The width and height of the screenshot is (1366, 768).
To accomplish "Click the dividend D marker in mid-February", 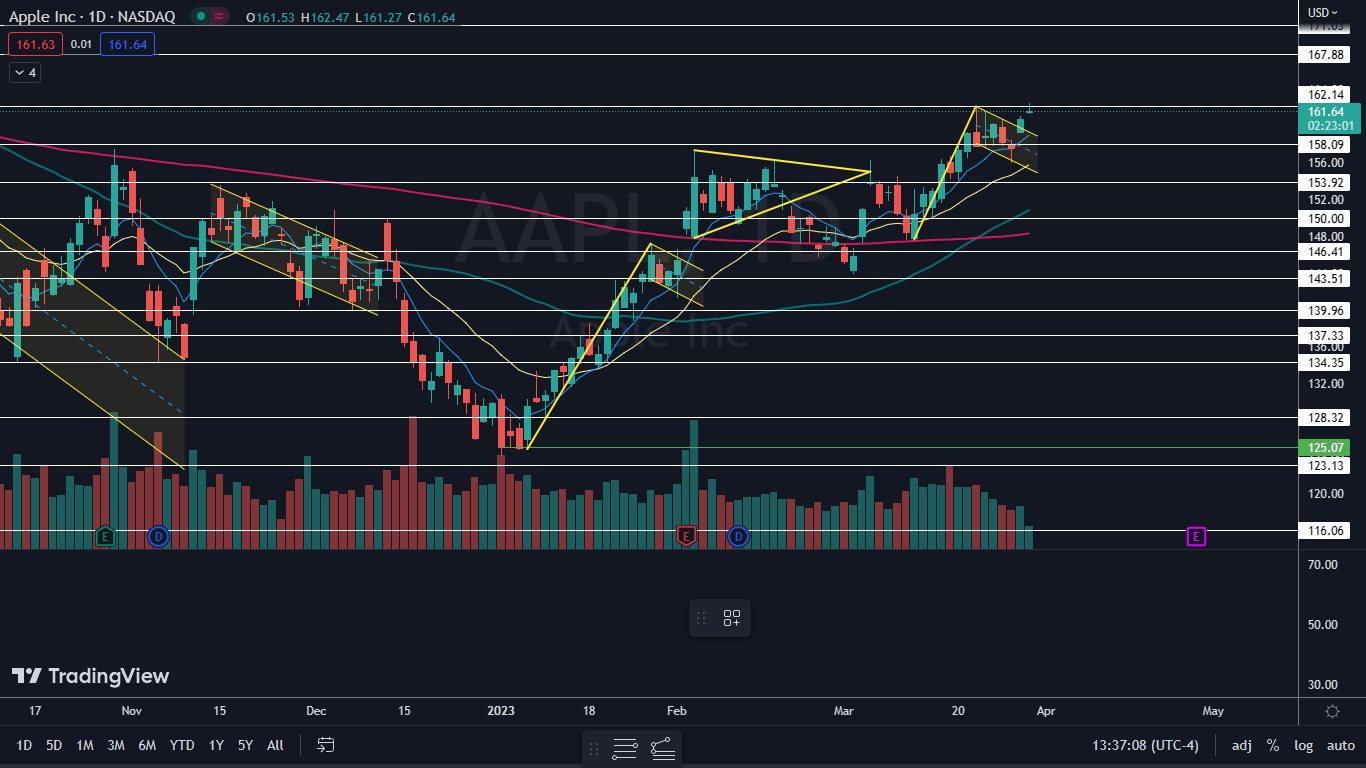I will (x=738, y=537).
